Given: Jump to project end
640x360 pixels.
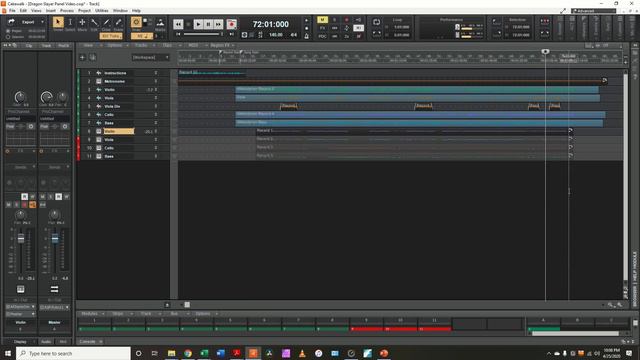Looking at the screenshot, I should 231,34.
